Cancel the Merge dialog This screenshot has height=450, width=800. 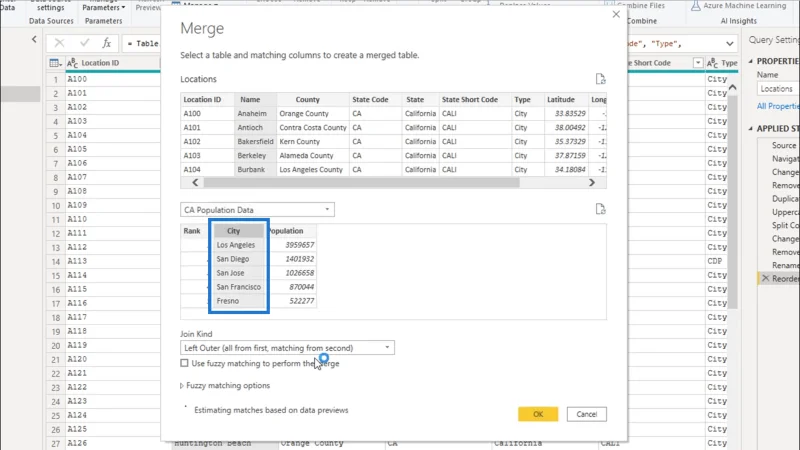(586, 414)
